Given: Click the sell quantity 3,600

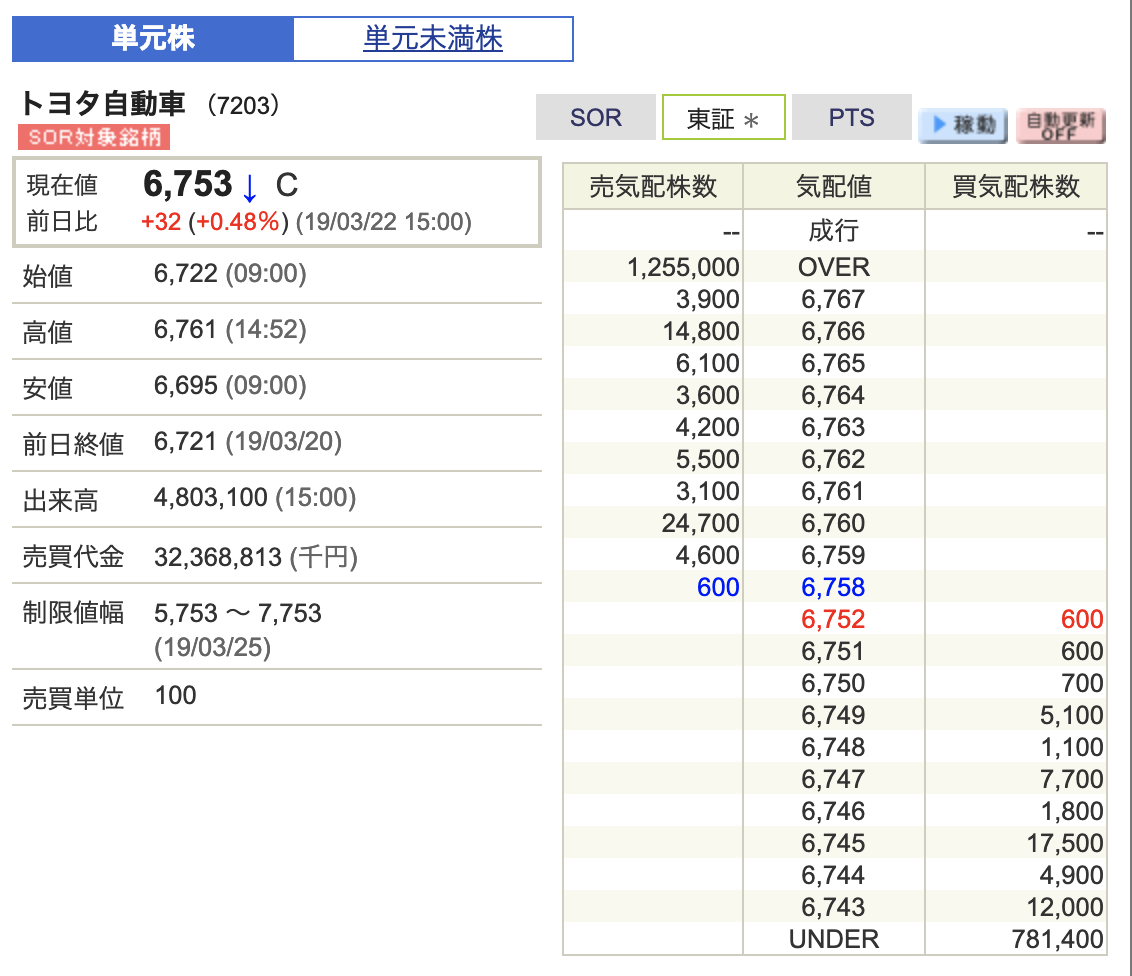Looking at the screenshot, I should tap(708, 395).
